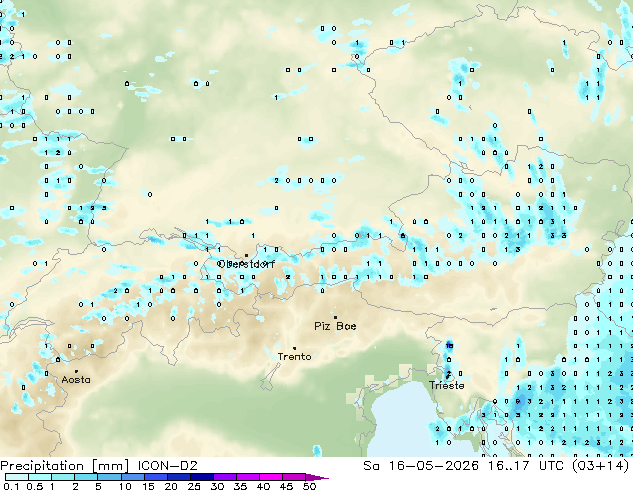The width and height of the screenshot is (634, 490).
Task: Click the dark blue 10 mm cell north of Trieste
Action: 449,345
